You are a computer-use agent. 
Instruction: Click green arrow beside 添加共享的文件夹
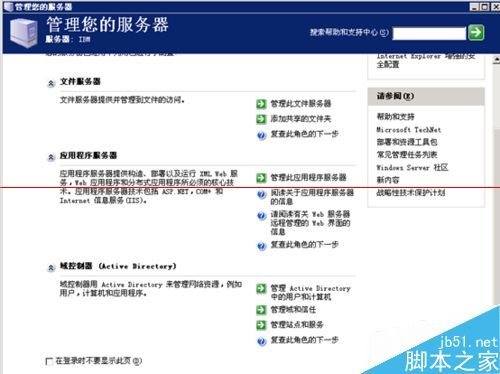(x=261, y=119)
